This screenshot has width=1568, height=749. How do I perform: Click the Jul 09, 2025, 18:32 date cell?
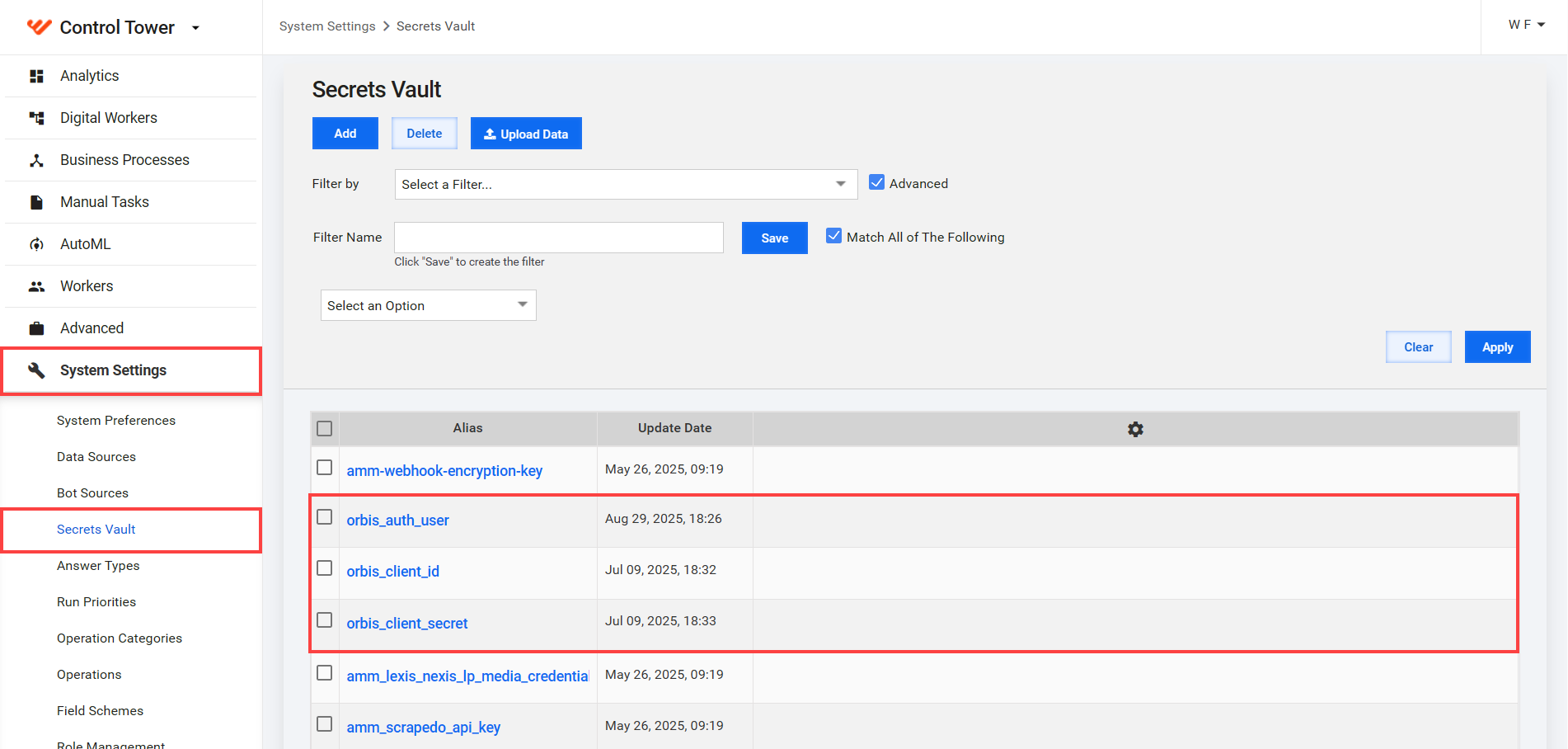pyautogui.click(x=660, y=570)
